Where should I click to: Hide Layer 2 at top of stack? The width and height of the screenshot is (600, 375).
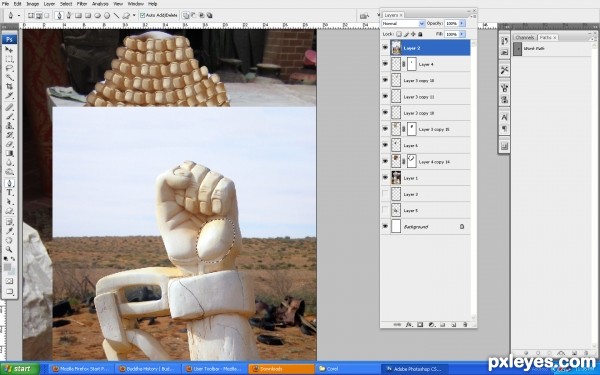[x=385, y=48]
